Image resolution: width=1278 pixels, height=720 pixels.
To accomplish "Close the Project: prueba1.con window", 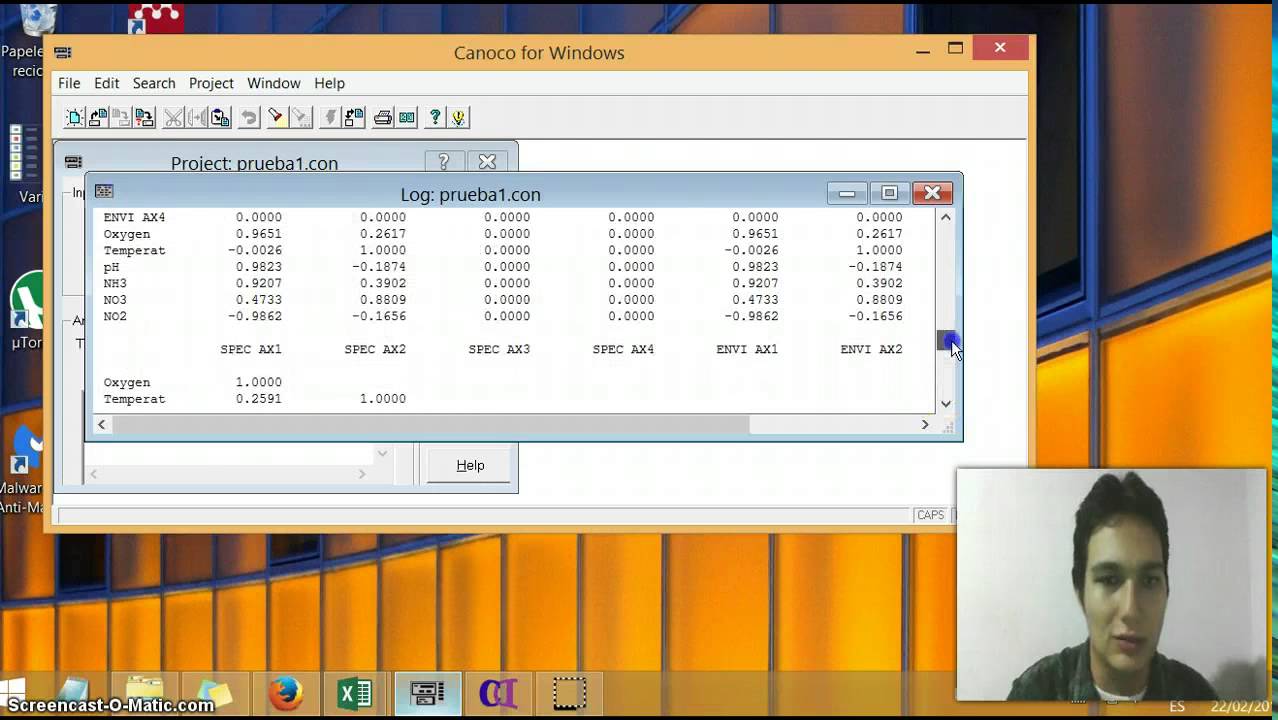I will [x=487, y=162].
